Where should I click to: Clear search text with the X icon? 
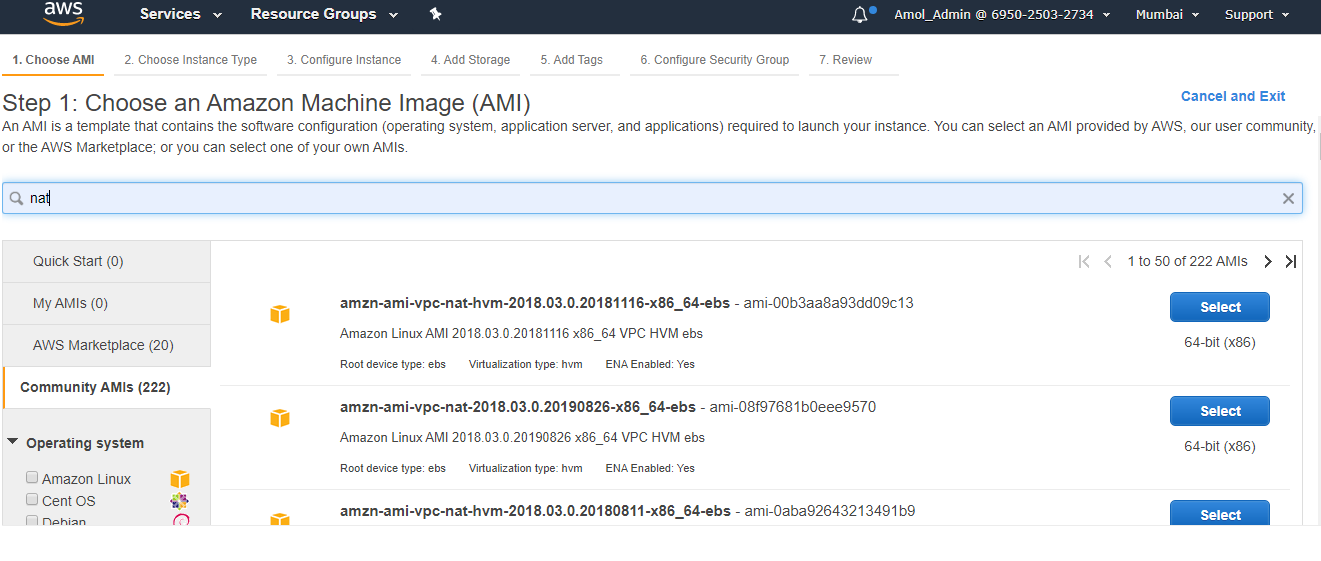pos(1288,199)
